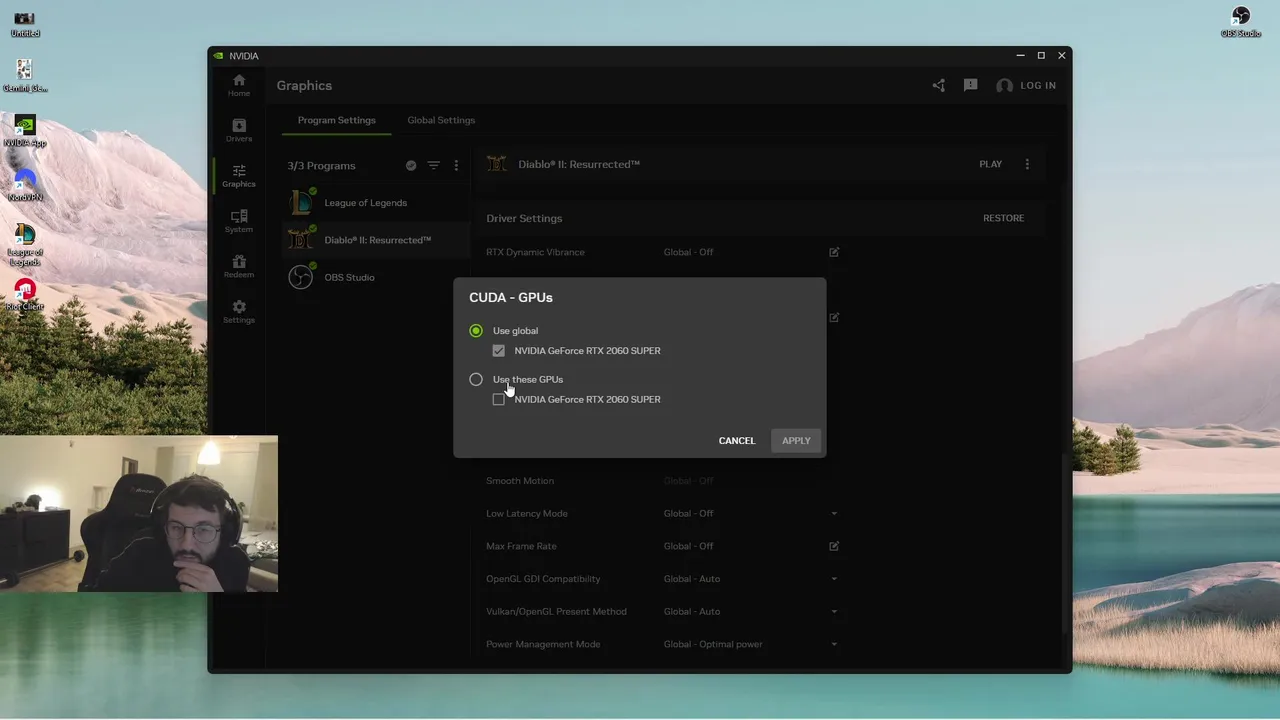
Task: Select Diablo II: Resurrected in programs list
Action: (x=377, y=240)
